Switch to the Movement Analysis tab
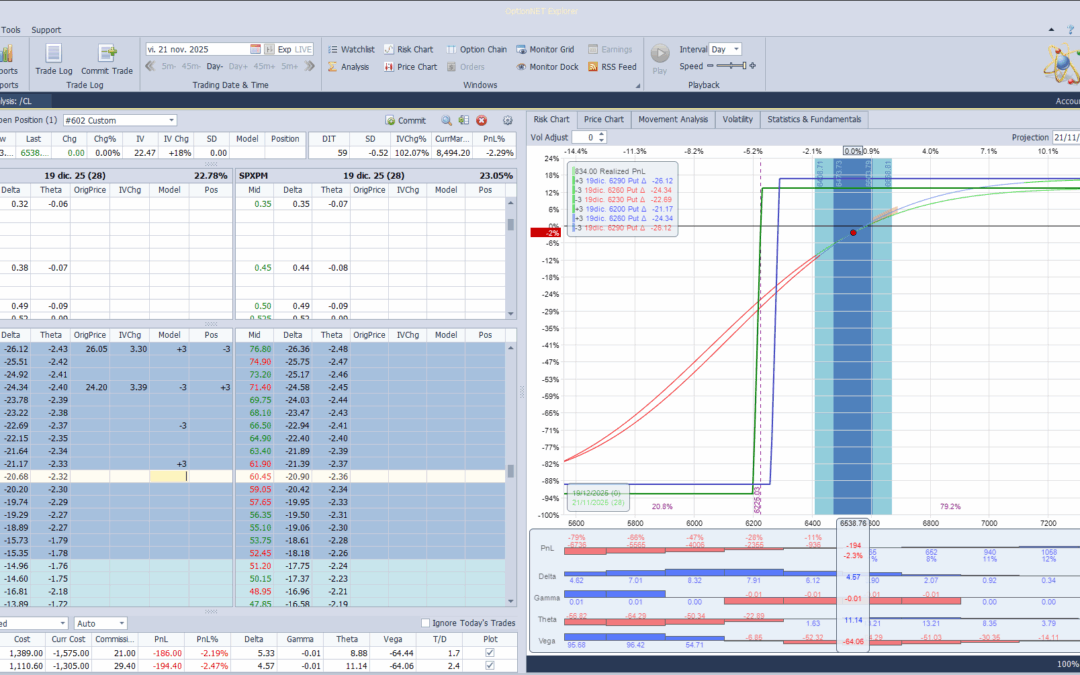The width and height of the screenshot is (1080, 675). (673, 119)
